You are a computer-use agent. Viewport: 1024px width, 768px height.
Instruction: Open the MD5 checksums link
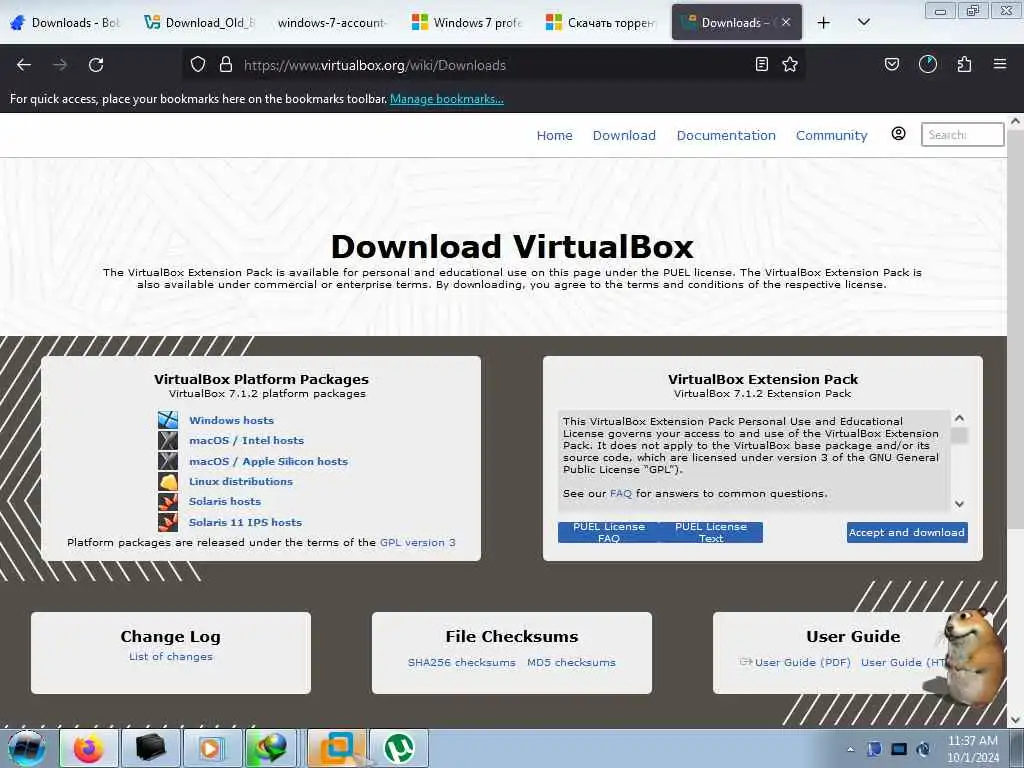click(571, 662)
